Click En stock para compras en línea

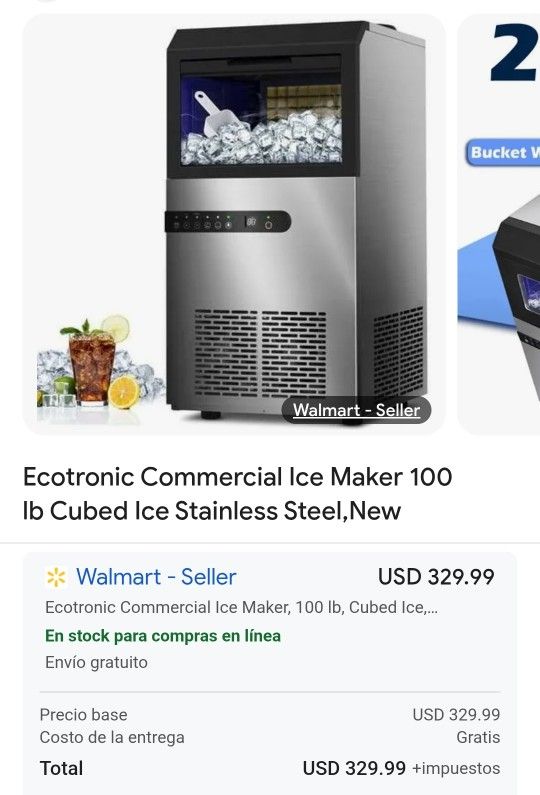[x=163, y=636]
